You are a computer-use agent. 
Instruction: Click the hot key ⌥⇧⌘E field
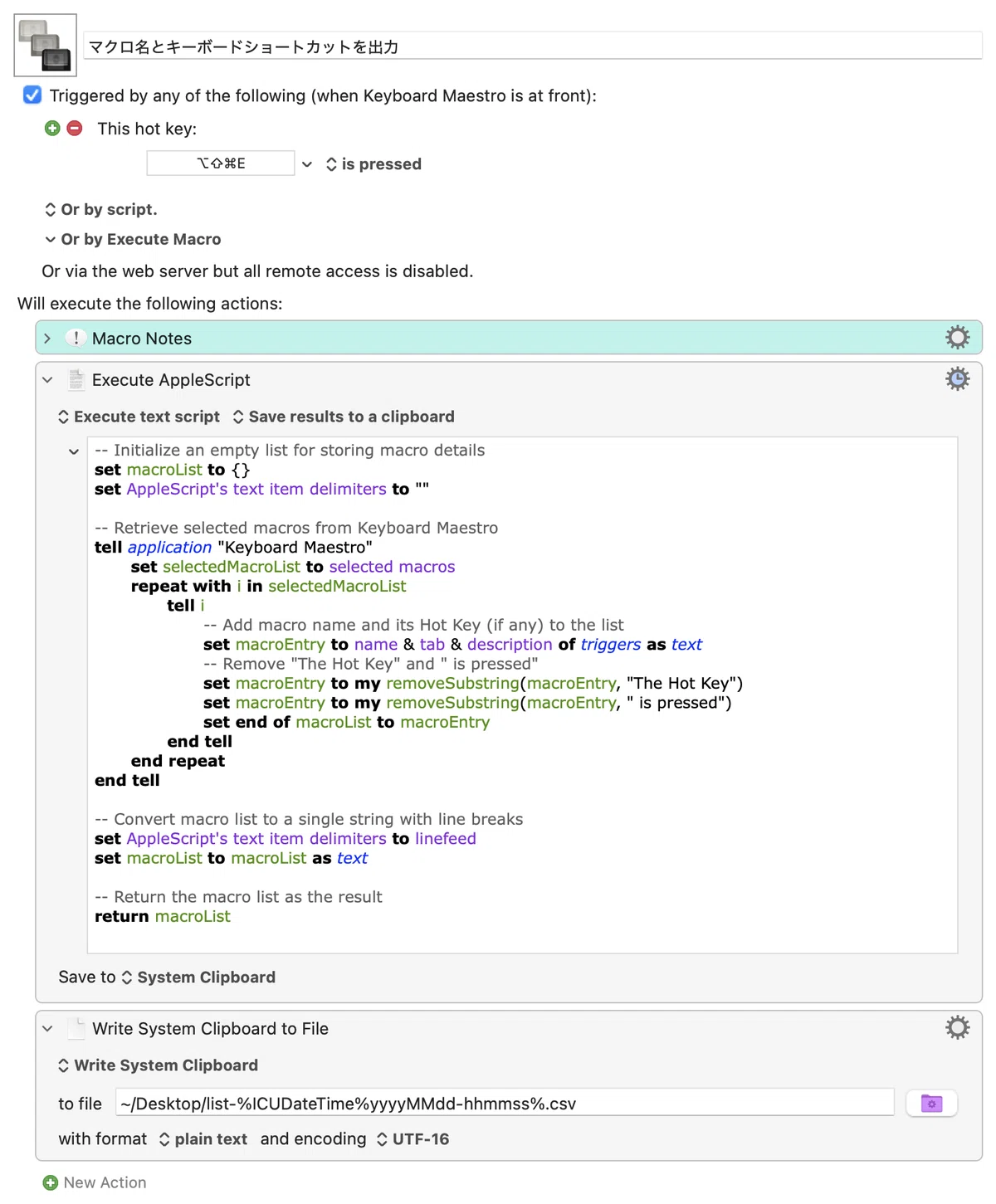pos(221,163)
